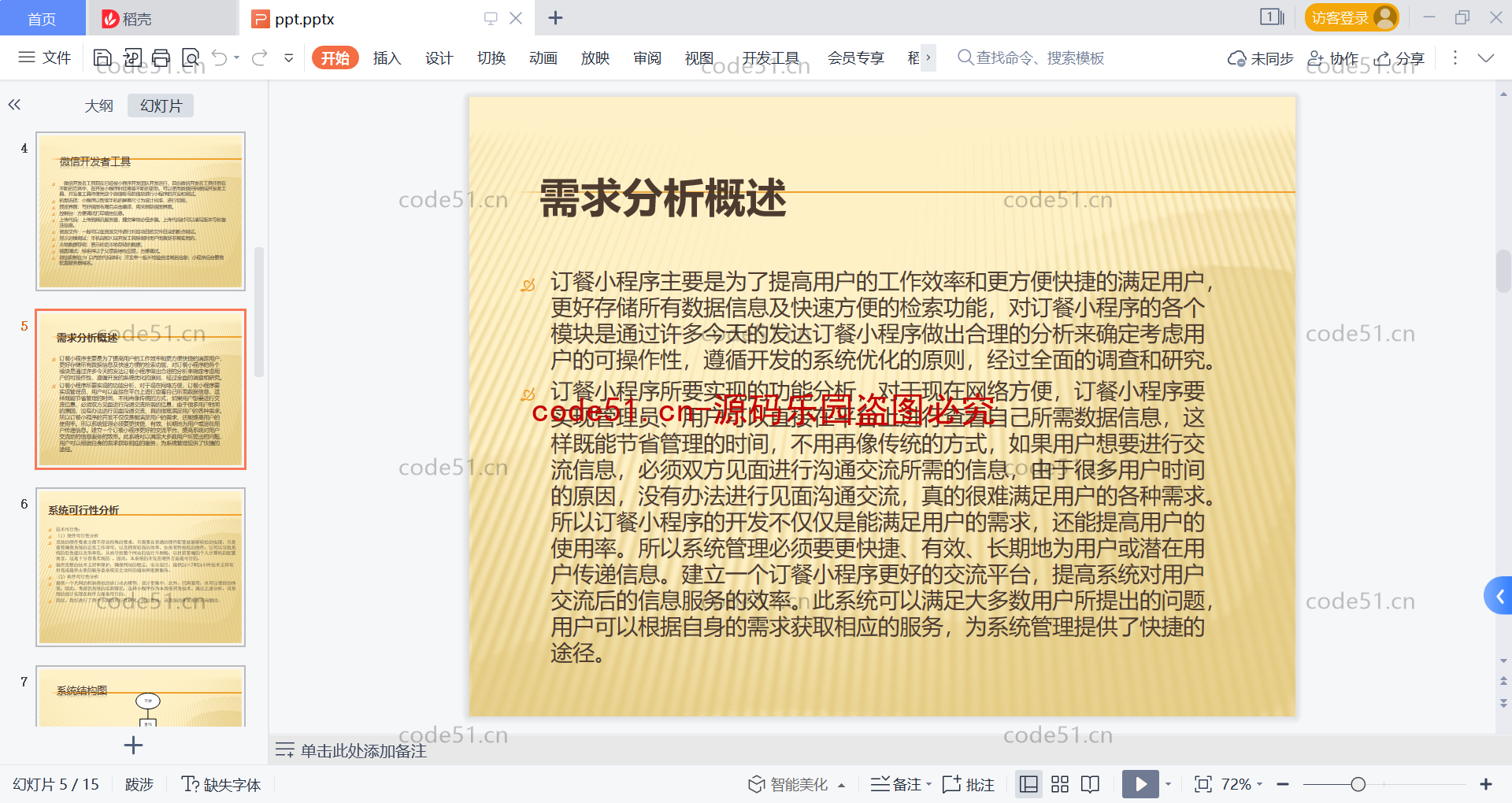Open the more options vertical dots menu
1512x803 pixels.
(x=1455, y=57)
